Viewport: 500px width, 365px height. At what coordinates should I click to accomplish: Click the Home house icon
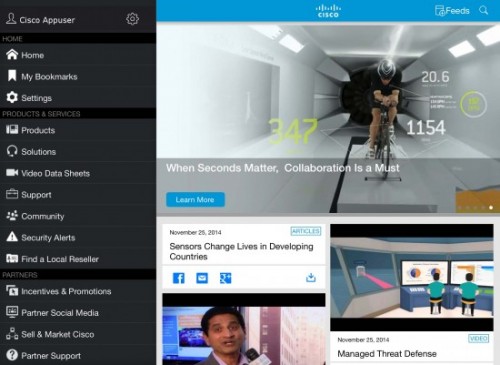[x=12, y=54]
